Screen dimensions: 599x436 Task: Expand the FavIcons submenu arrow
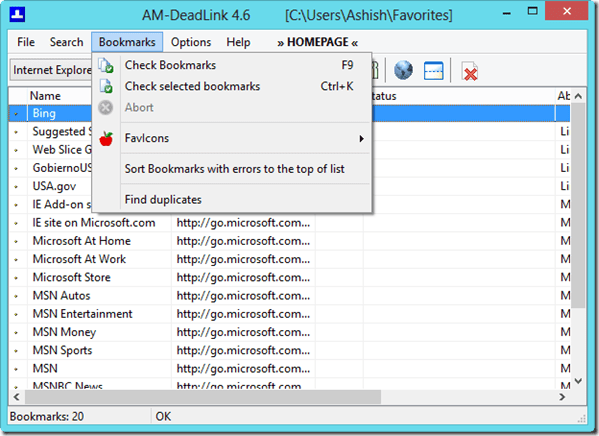(x=361, y=139)
